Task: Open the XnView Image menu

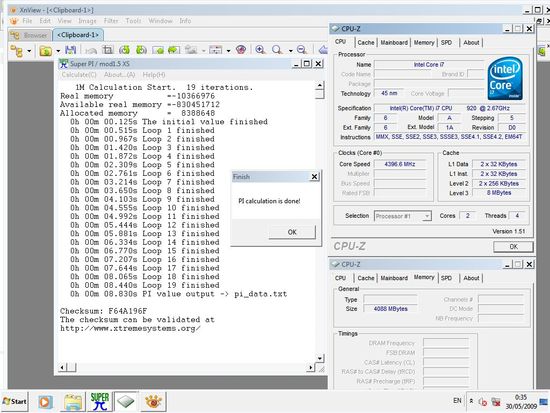Action: click(87, 21)
